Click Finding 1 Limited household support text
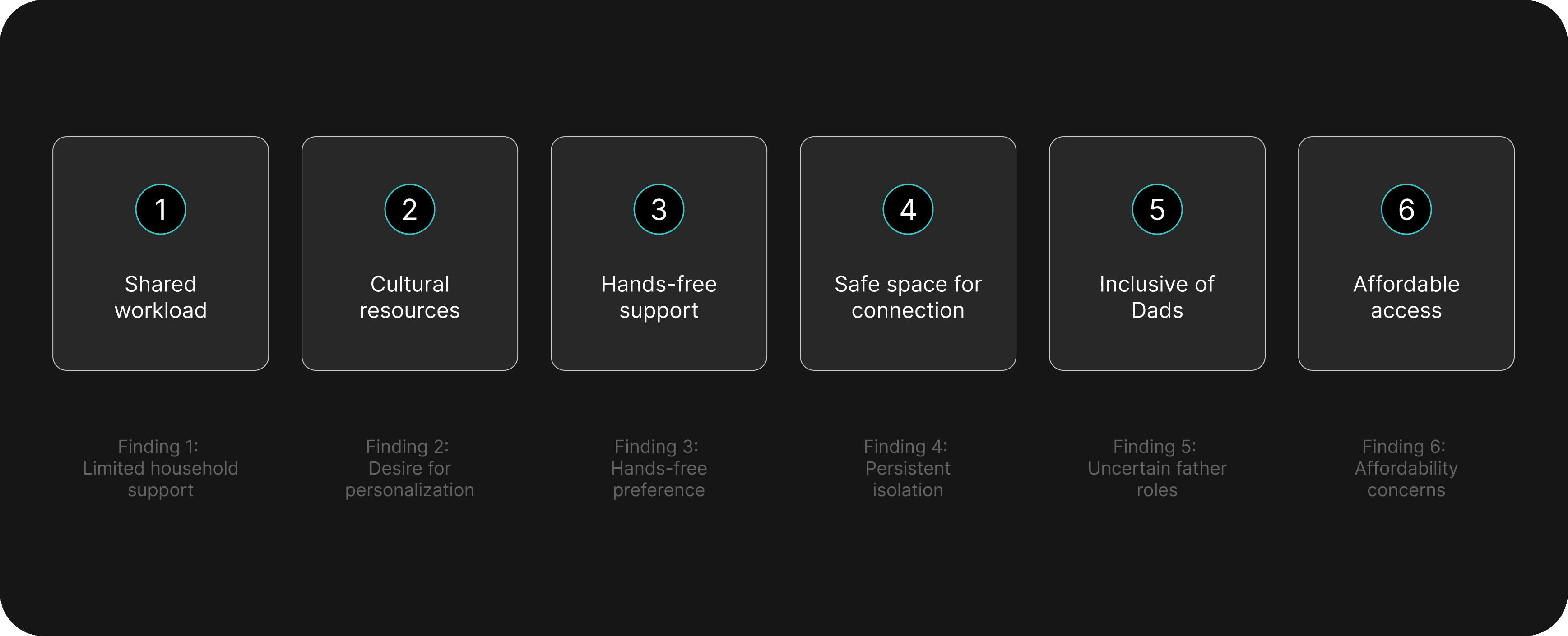 tap(161, 468)
